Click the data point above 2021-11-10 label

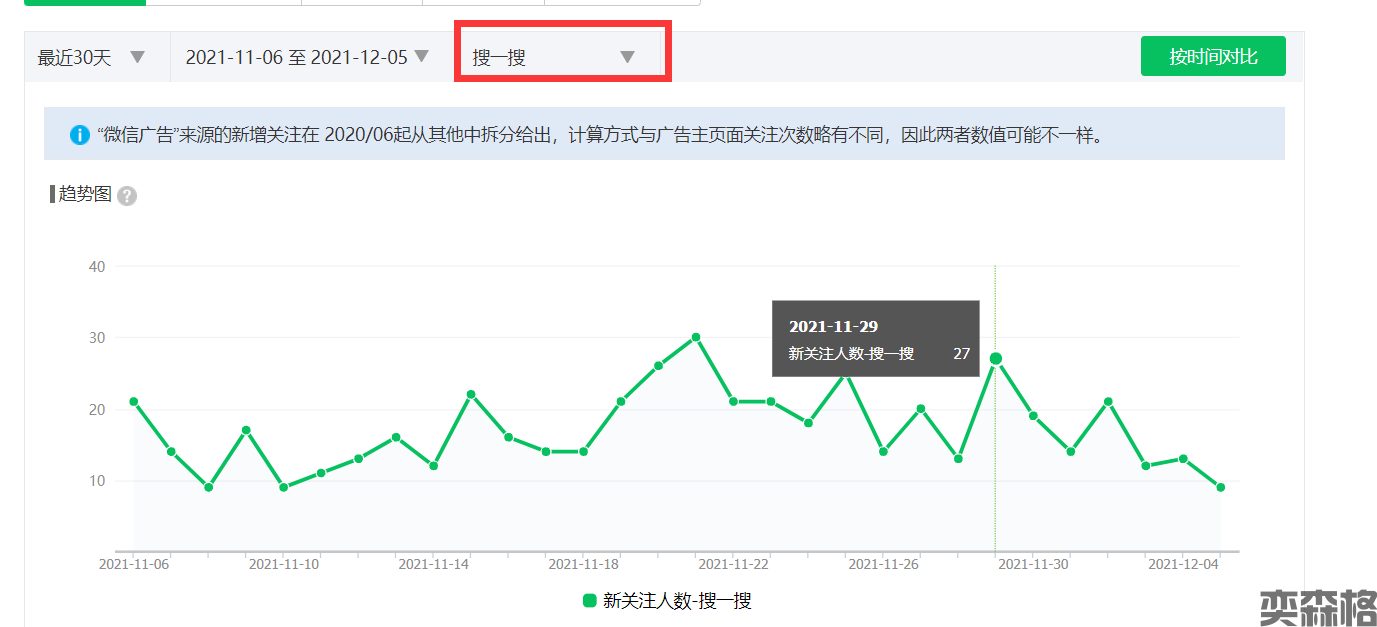[284, 488]
